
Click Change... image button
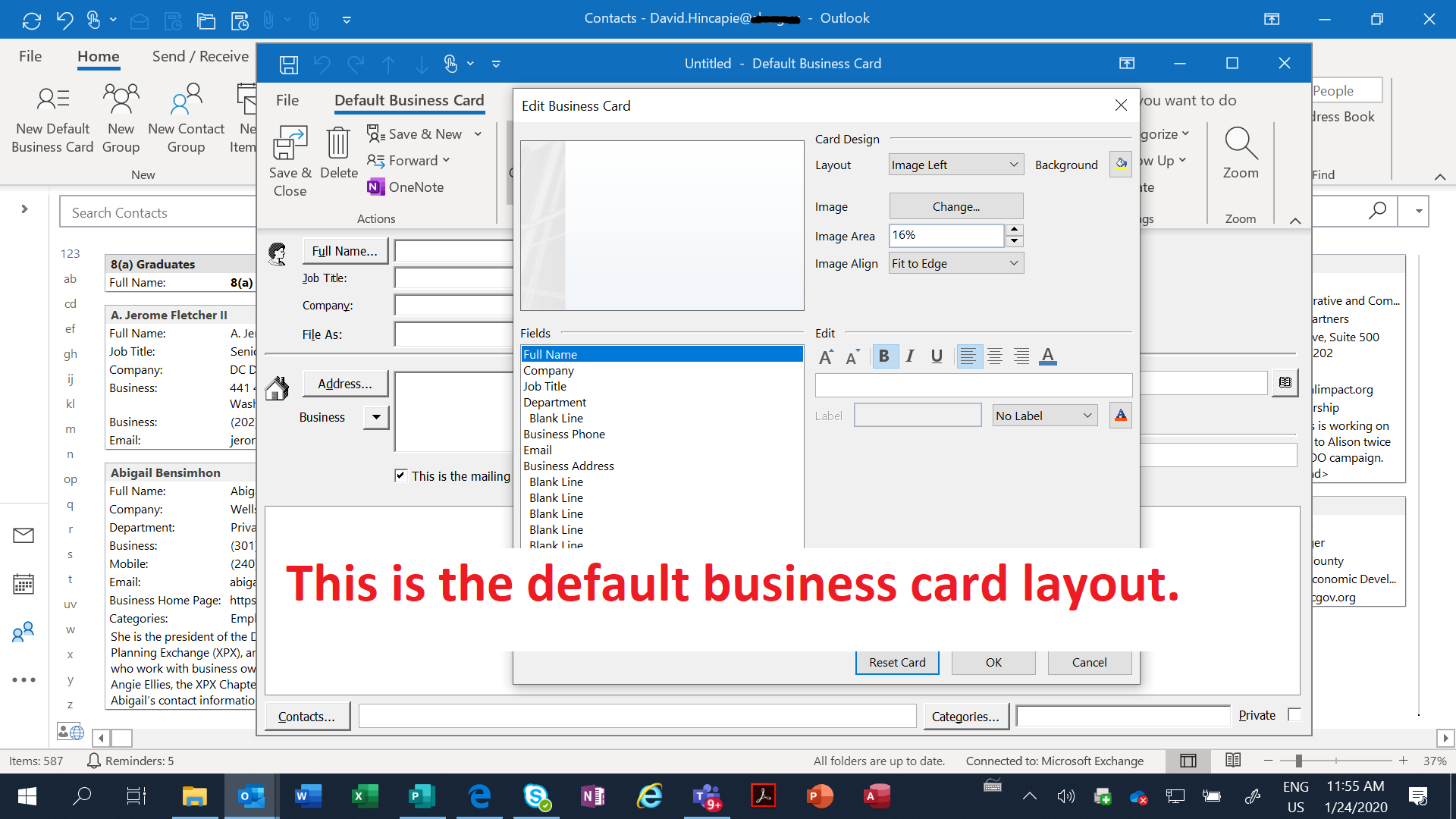956,206
